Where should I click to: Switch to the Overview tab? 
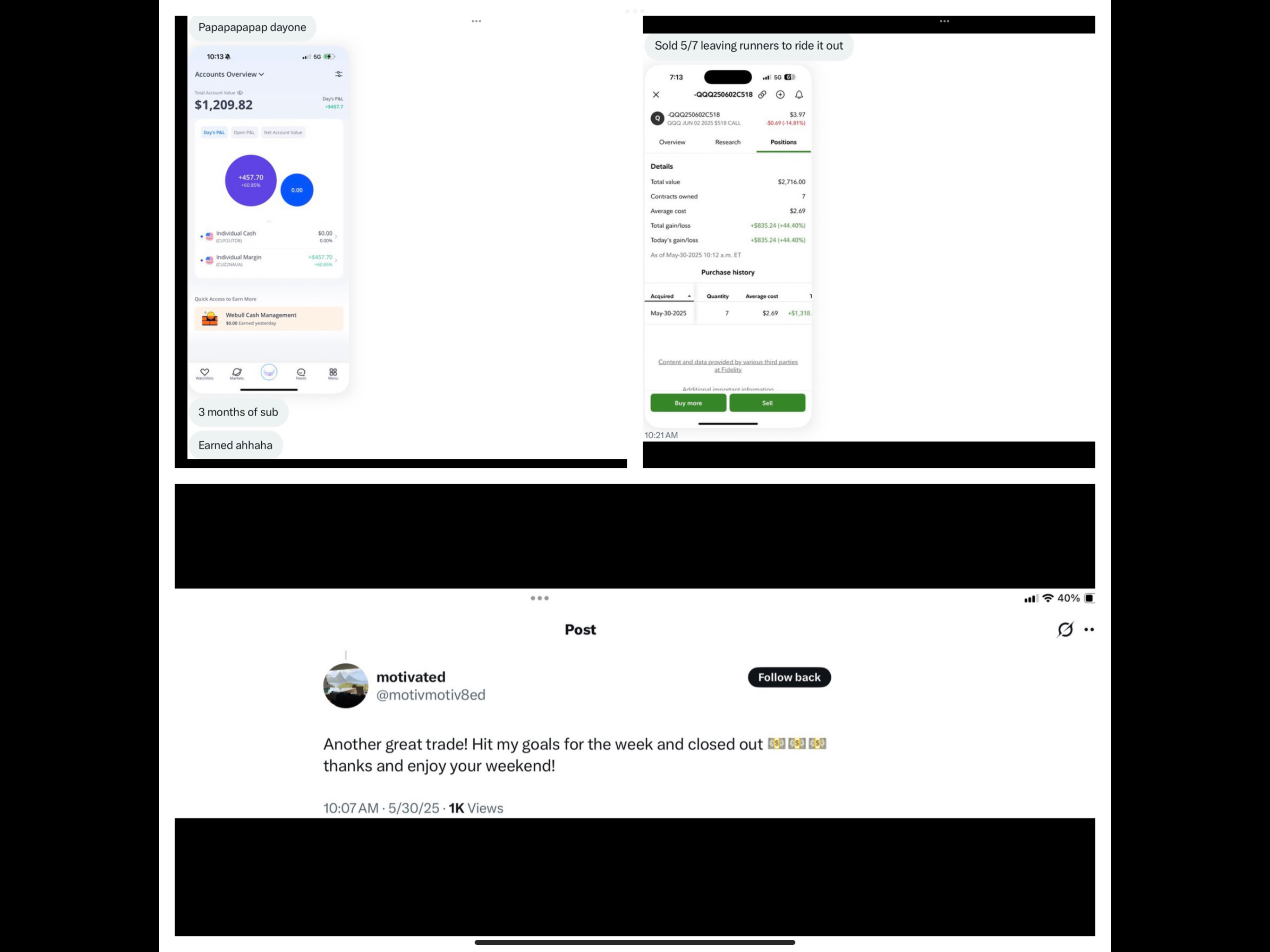point(672,142)
